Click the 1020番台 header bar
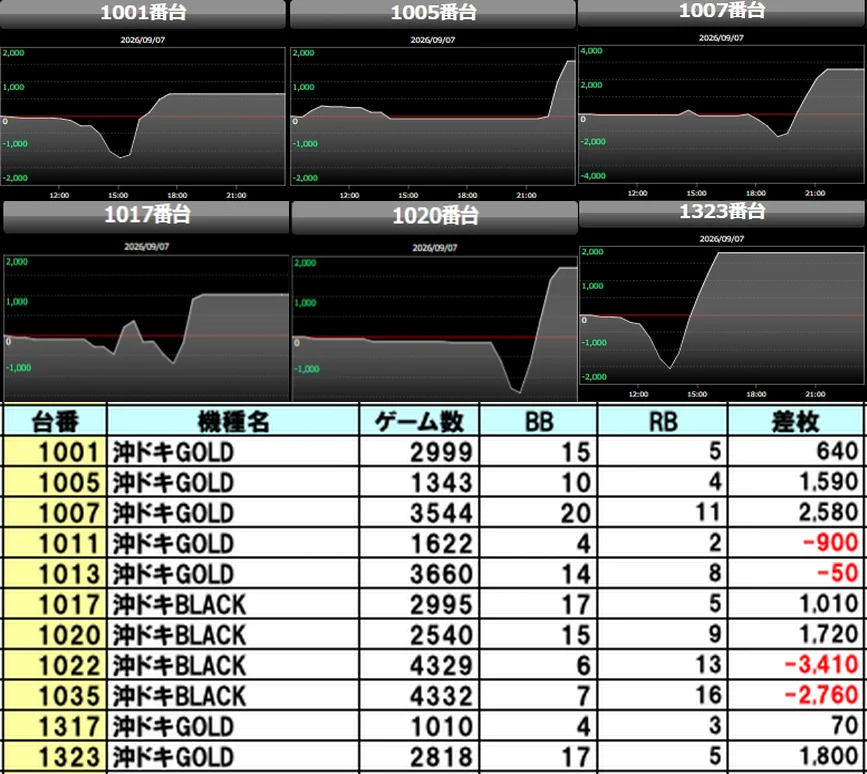This screenshot has height=774, width=867. tap(435, 217)
